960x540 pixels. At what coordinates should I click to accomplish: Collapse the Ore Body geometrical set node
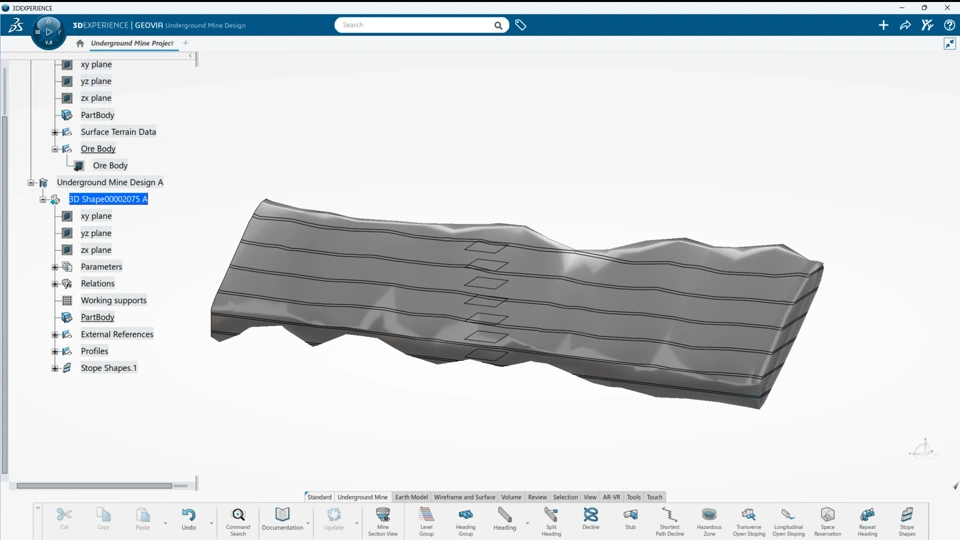coord(54,149)
